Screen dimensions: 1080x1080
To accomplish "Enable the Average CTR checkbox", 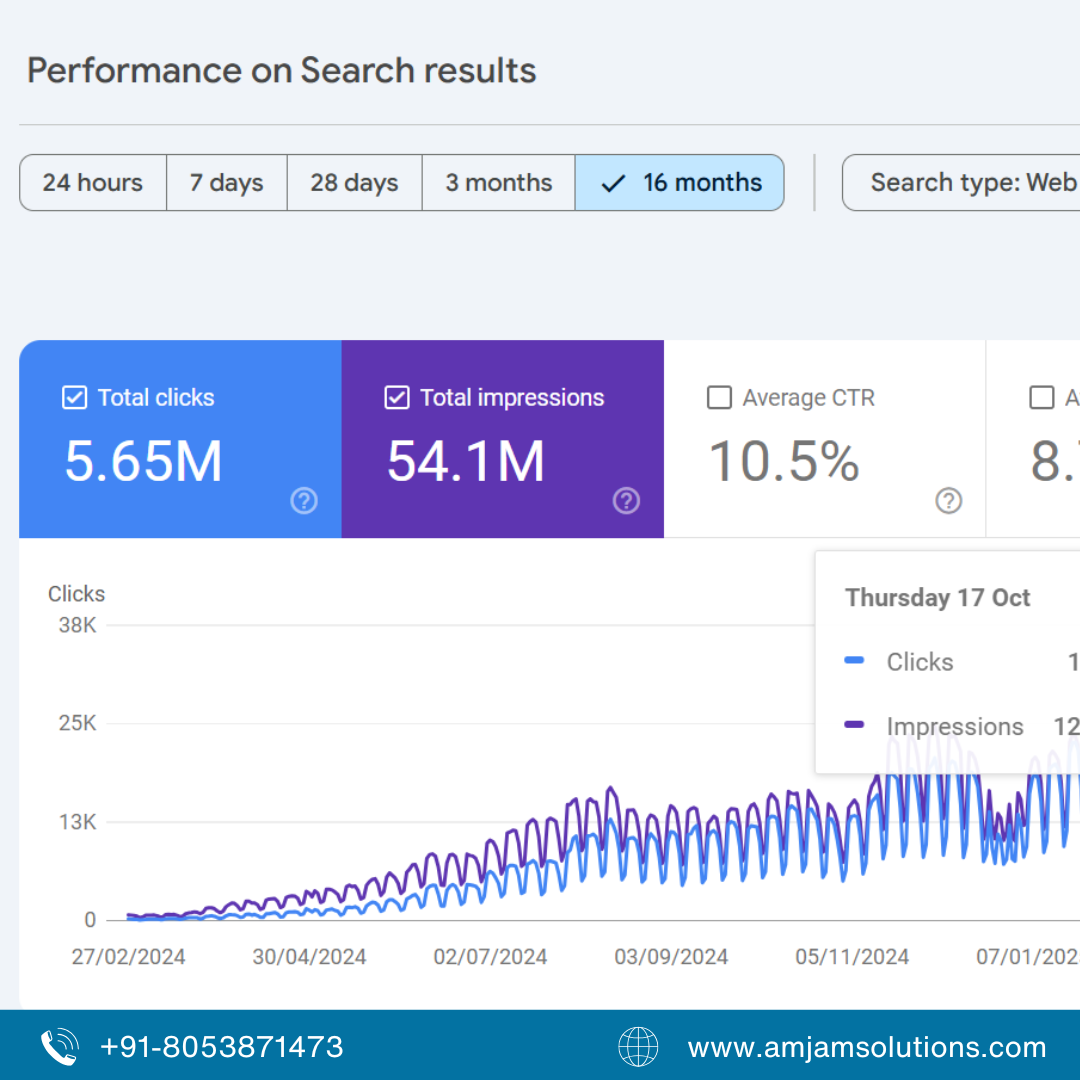I will click(719, 398).
